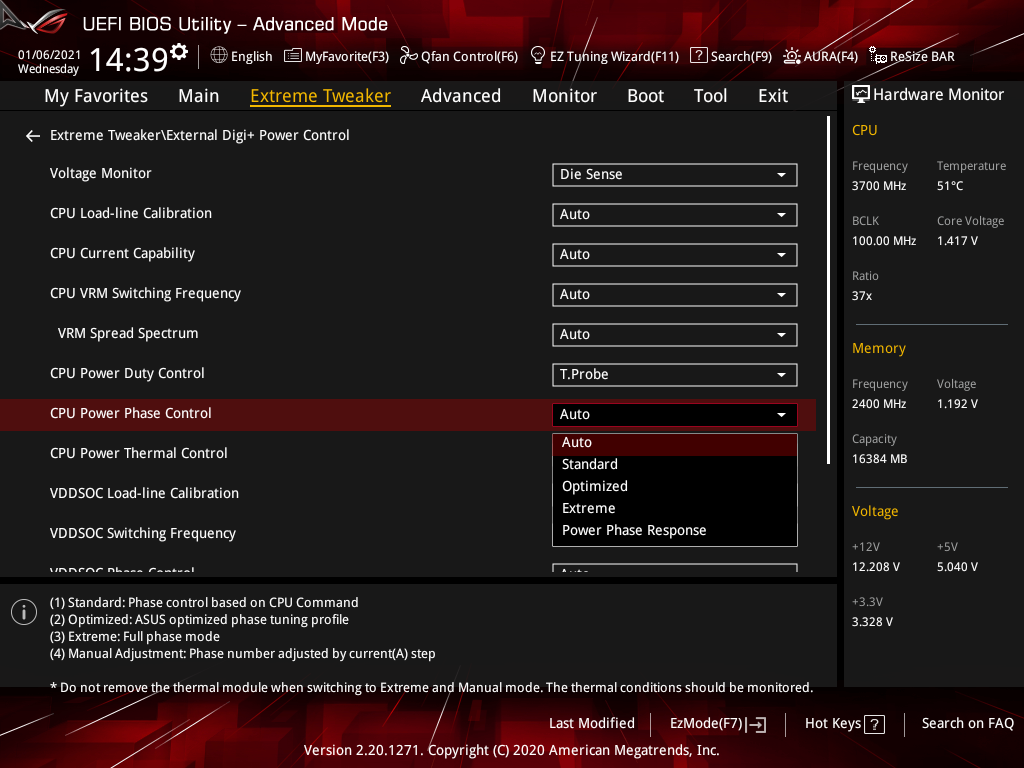Switch to the Main tab
Image resolution: width=1024 pixels, height=768 pixels.
pos(199,96)
